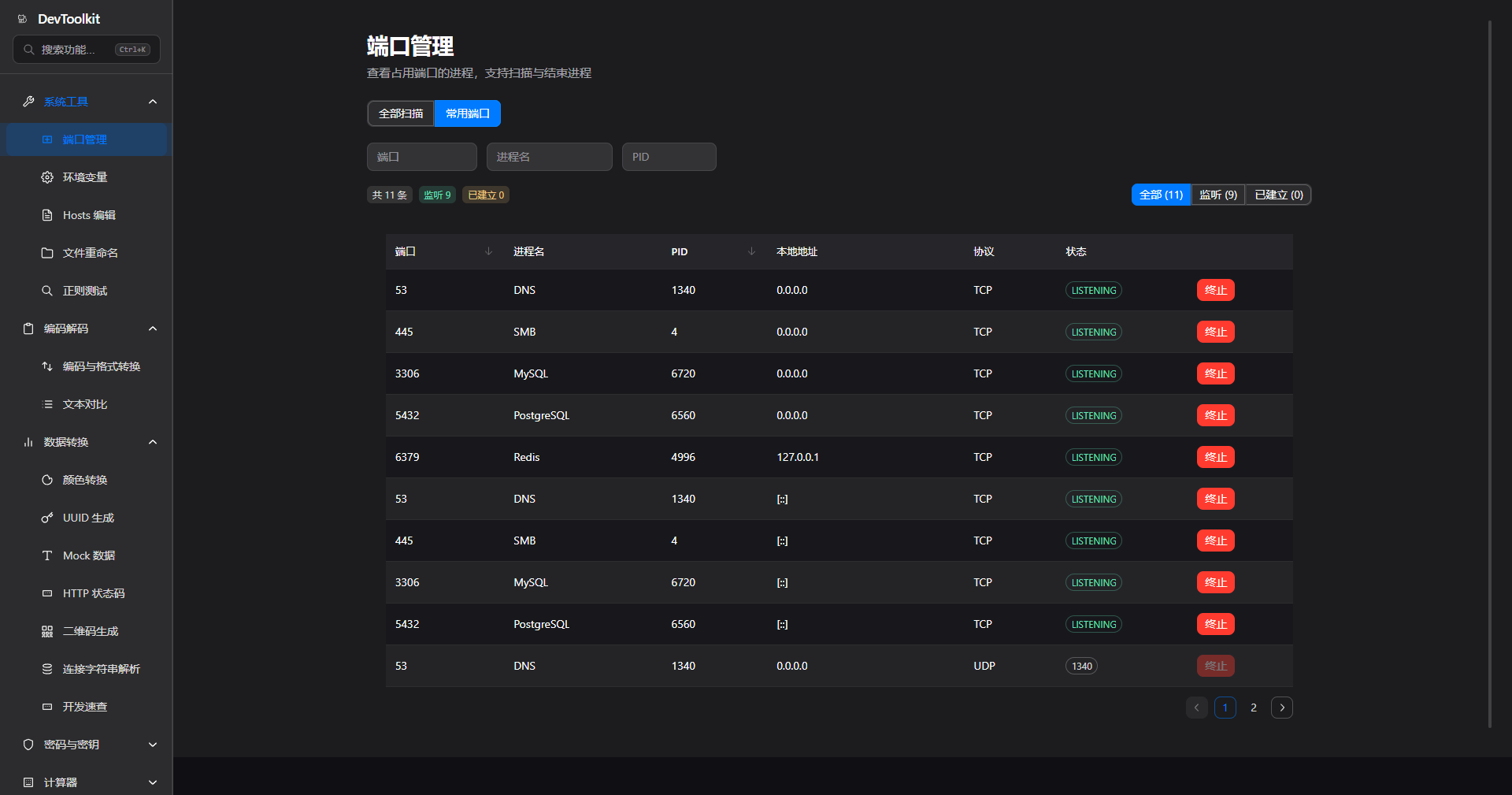Filter table by 已建立 (0)
This screenshot has height=795, width=1512.
tap(1278, 195)
